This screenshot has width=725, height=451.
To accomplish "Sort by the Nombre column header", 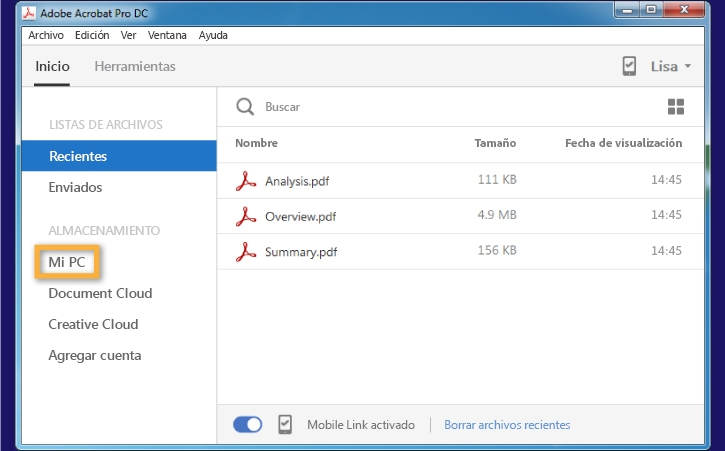I will (x=257, y=143).
